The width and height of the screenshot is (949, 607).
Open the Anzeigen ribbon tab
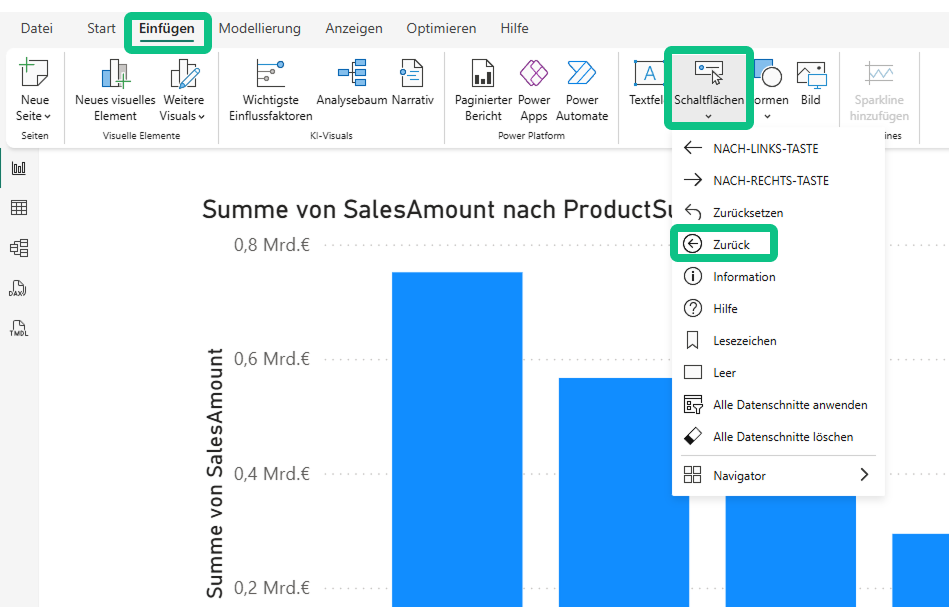(354, 28)
